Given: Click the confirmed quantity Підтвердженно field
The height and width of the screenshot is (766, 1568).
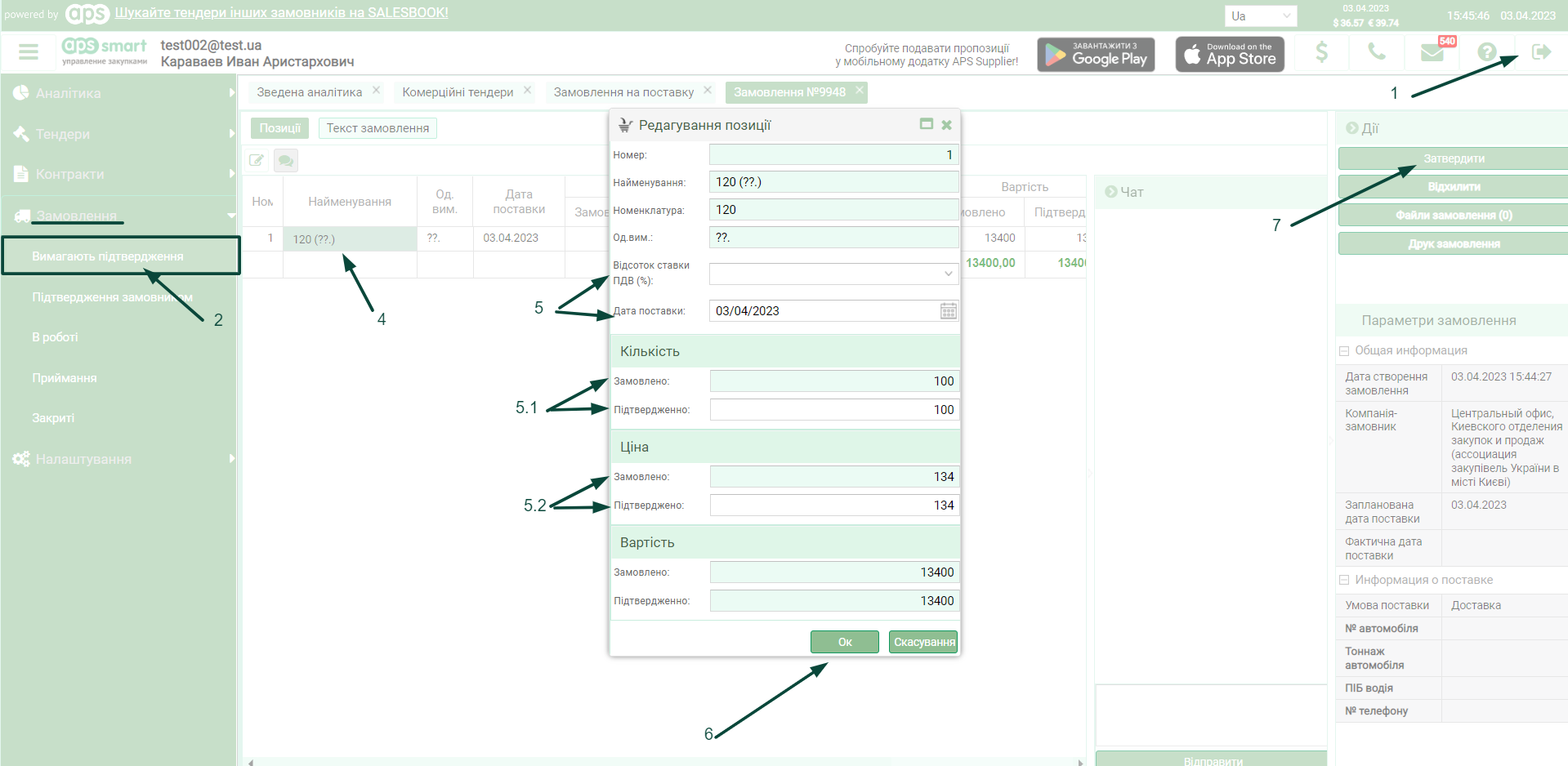Looking at the screenshot, I should [x=834, y=410].
